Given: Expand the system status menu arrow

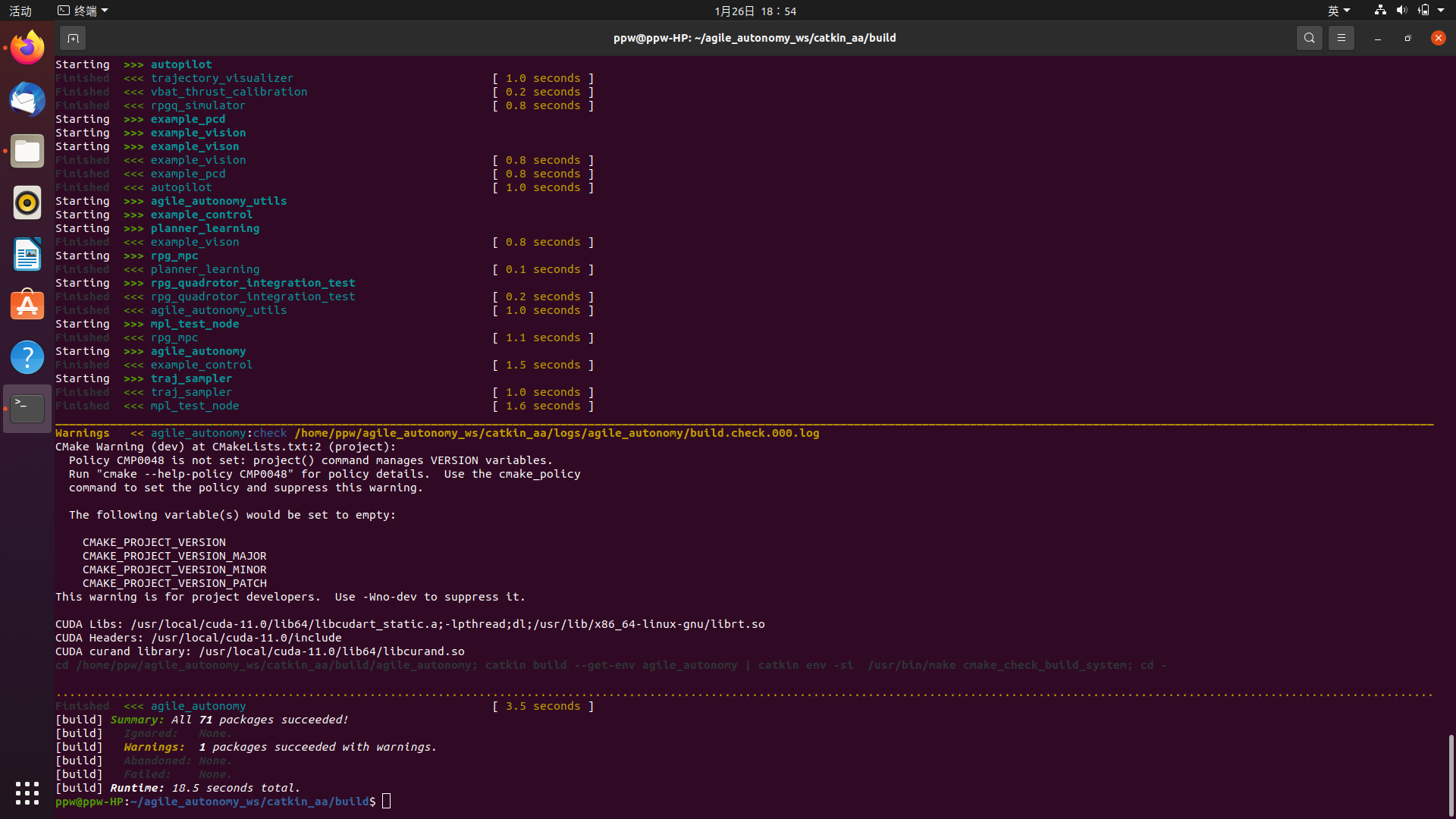Looking at the screenshot, I should click(x=1441, y=11).
